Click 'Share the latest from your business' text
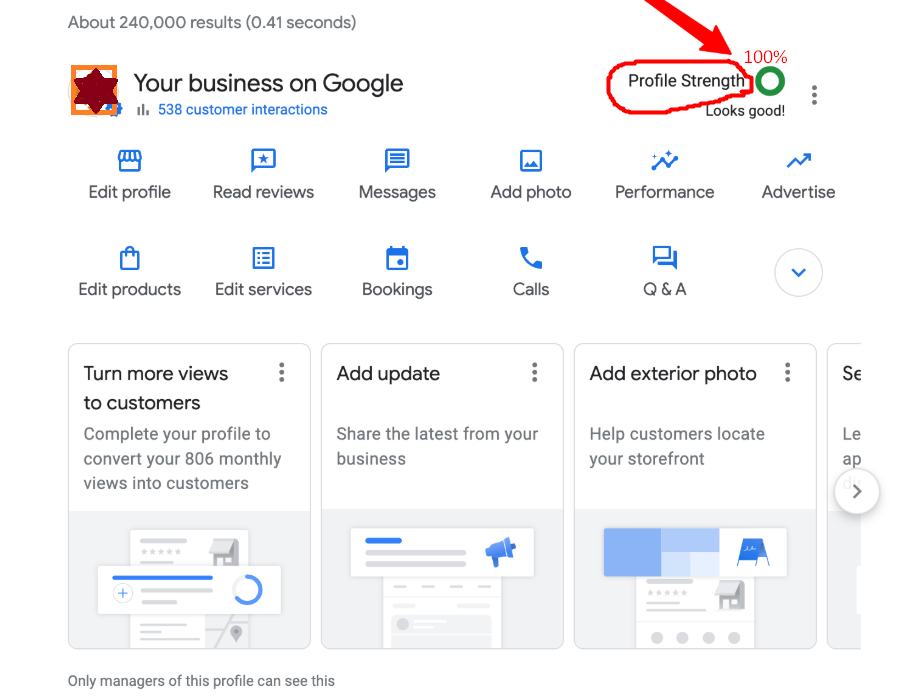The width and height of the screenshot is (913, 698). pos(437,446)
